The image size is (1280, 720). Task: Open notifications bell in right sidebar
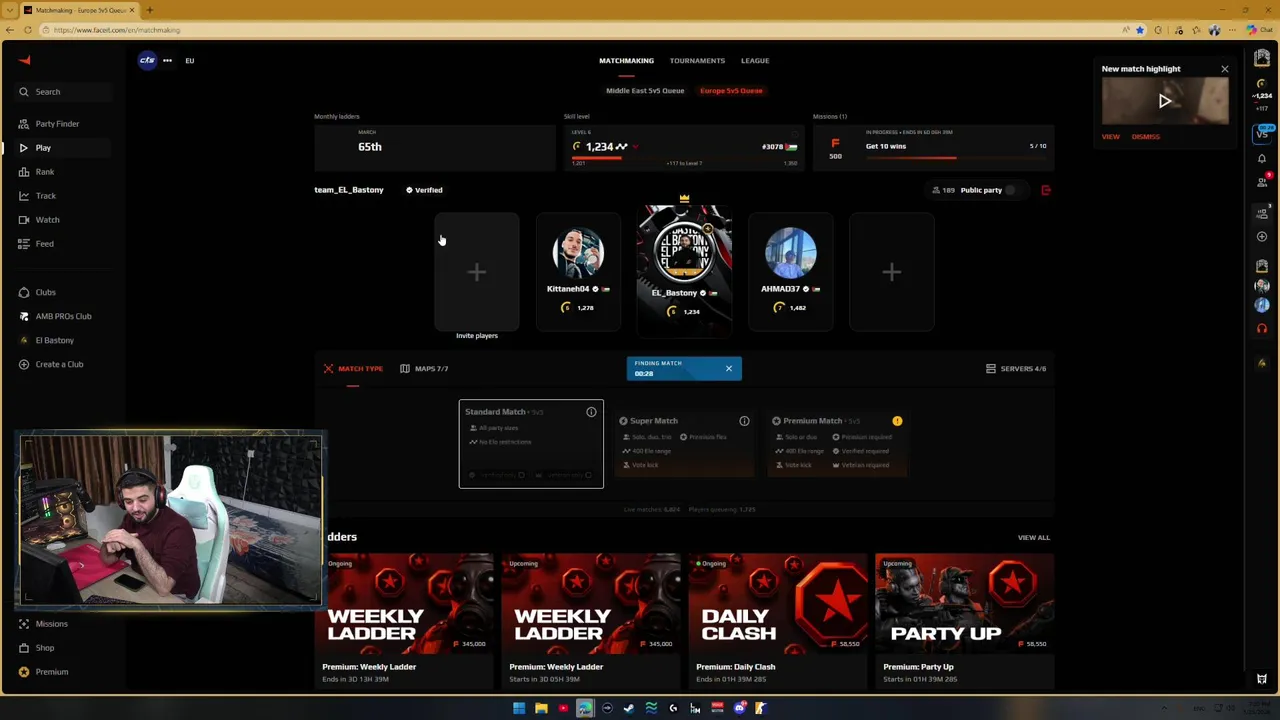1262,158
